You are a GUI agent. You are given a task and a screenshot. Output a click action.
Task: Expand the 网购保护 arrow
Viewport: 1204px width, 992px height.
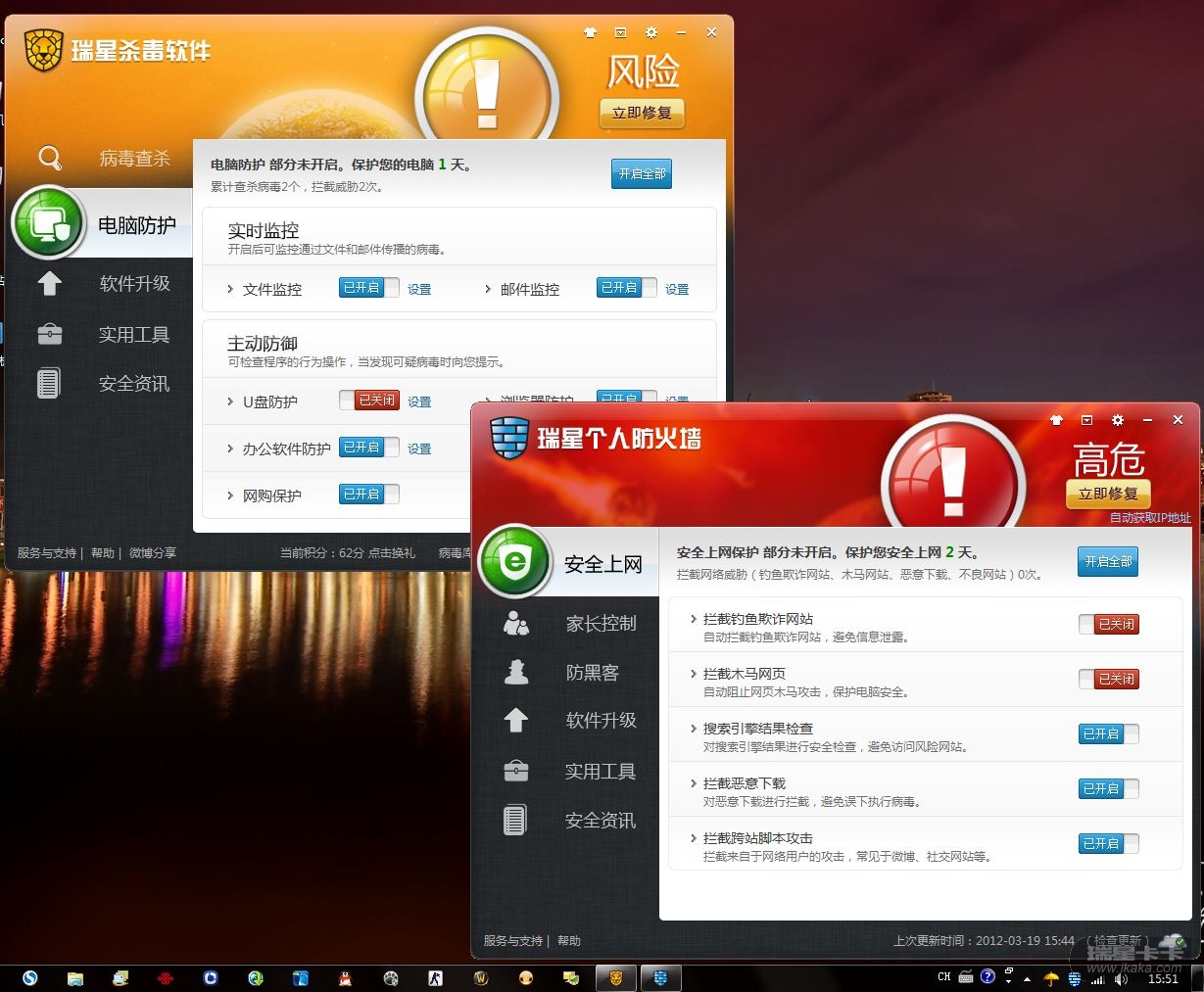click(x=230, y=496)
